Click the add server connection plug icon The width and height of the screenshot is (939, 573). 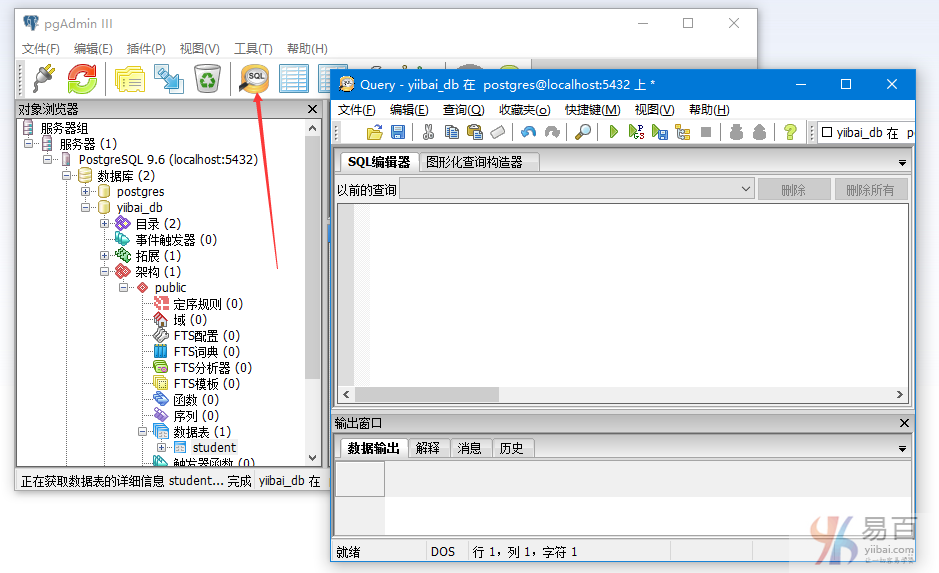(43, 78)
